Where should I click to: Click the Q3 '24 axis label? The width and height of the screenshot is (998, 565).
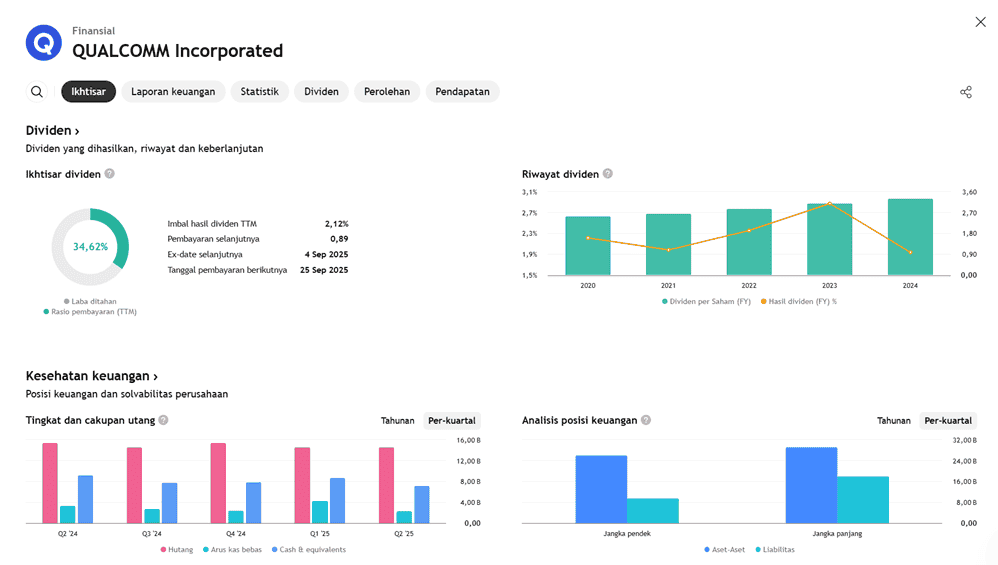(151, 534)
